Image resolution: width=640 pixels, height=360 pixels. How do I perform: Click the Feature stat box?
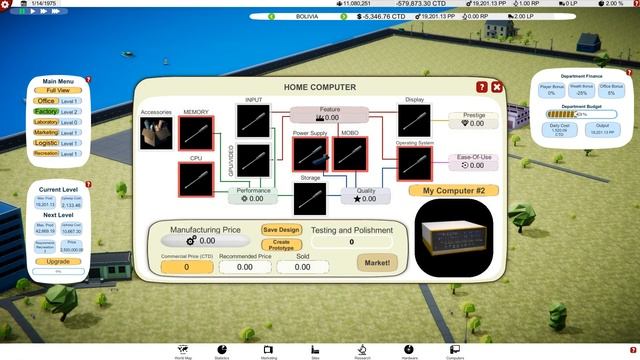click(329, 114)
